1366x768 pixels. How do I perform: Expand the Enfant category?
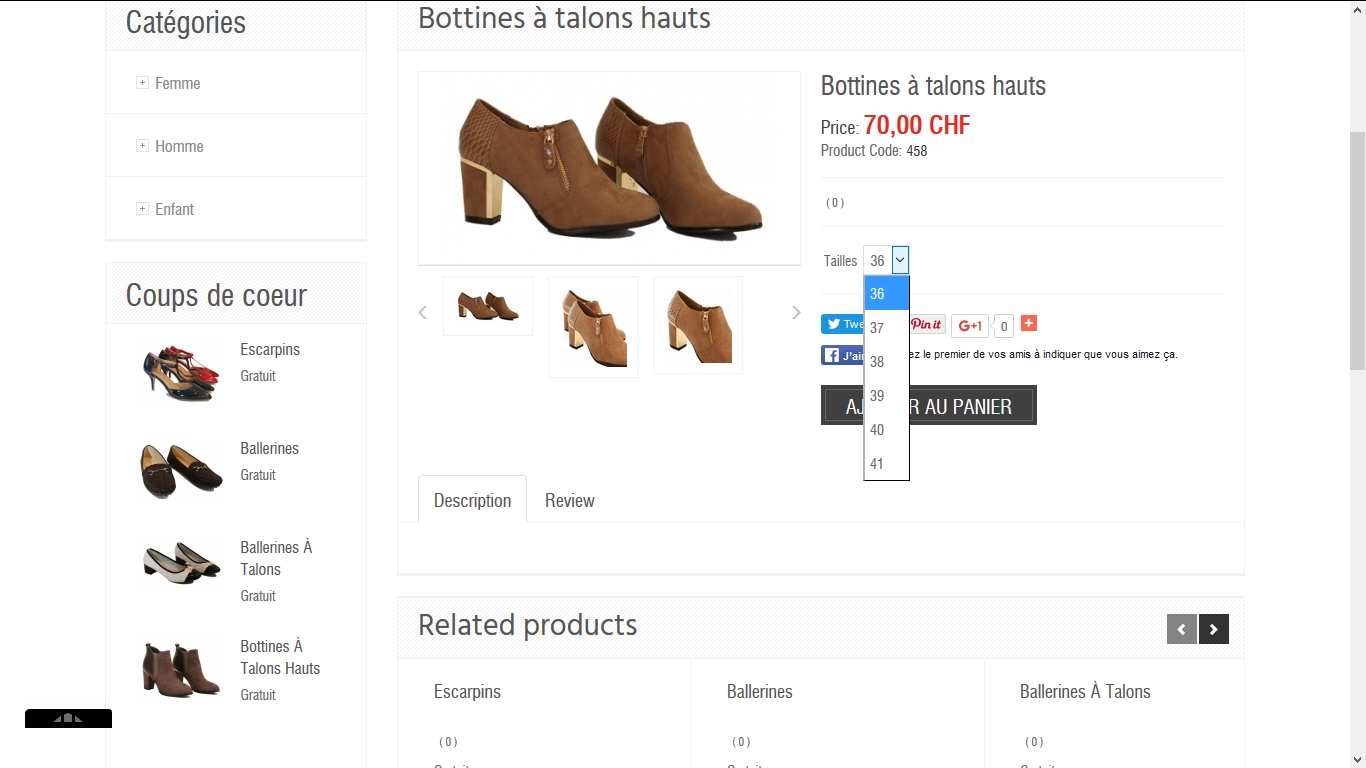pyautogui.click(x=142, y=209)
